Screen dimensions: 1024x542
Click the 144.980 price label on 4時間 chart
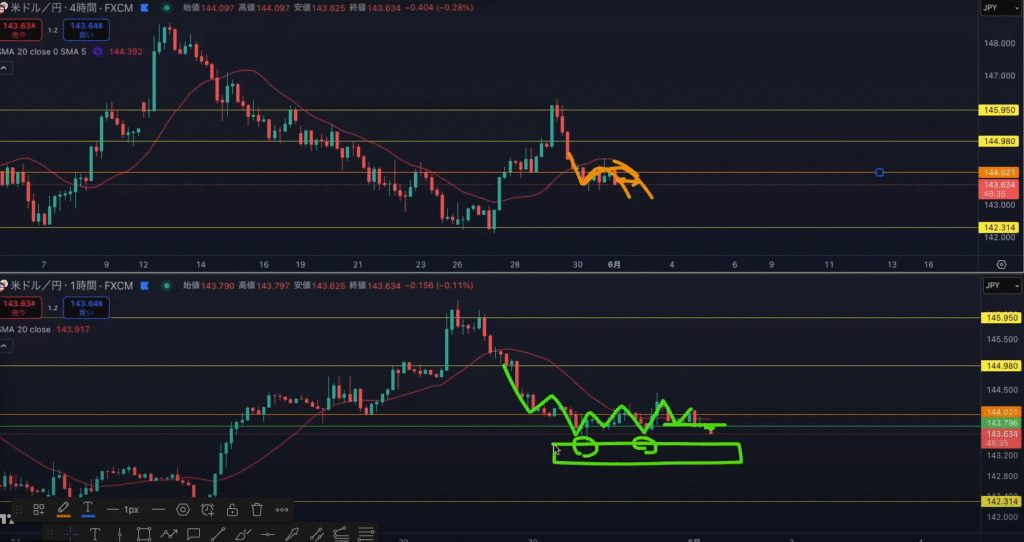pos(999,142)
